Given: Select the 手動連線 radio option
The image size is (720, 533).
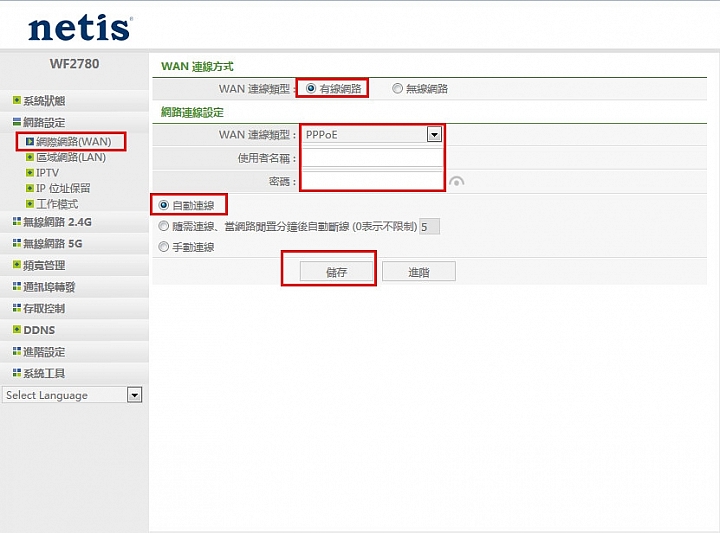Looking at the screenshot, I should pos(164,247).
